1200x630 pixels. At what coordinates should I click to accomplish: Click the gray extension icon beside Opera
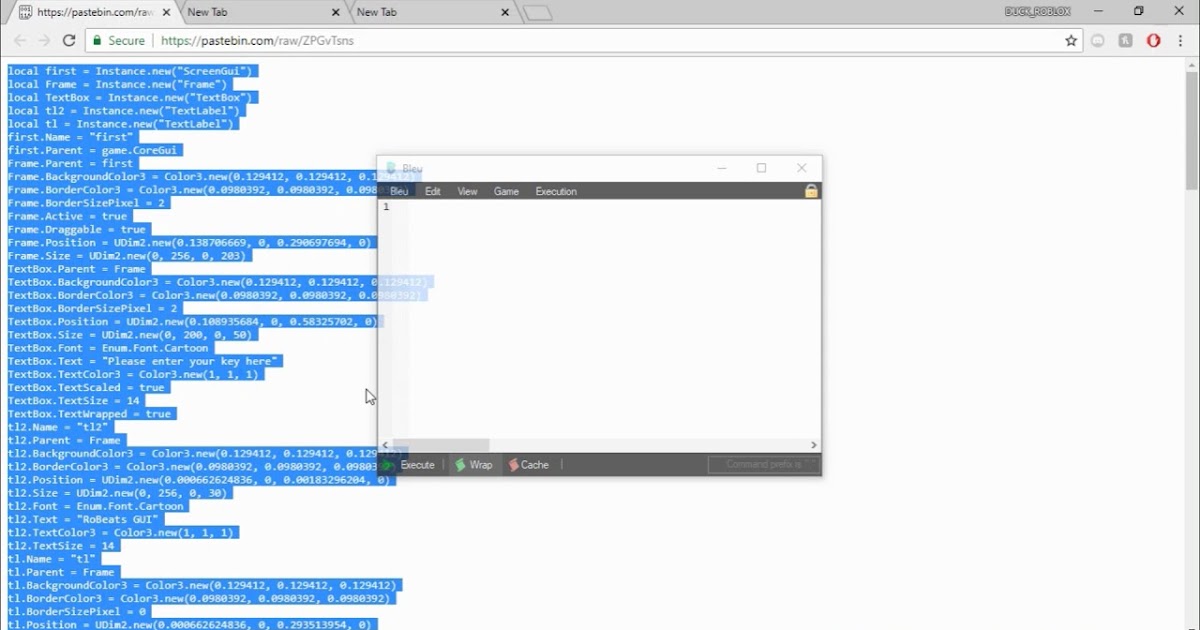point(1126,41)
